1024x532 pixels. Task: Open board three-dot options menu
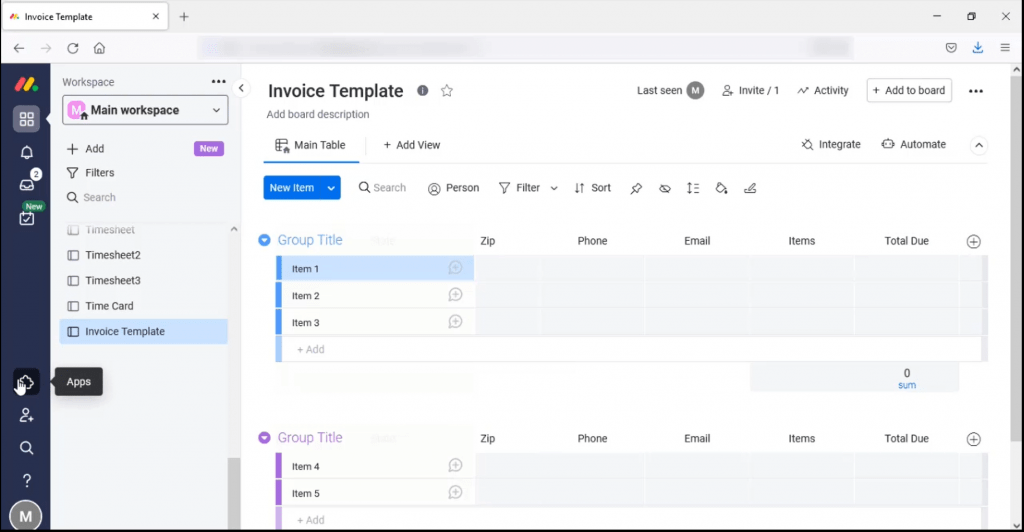click(x=976, y=91)
